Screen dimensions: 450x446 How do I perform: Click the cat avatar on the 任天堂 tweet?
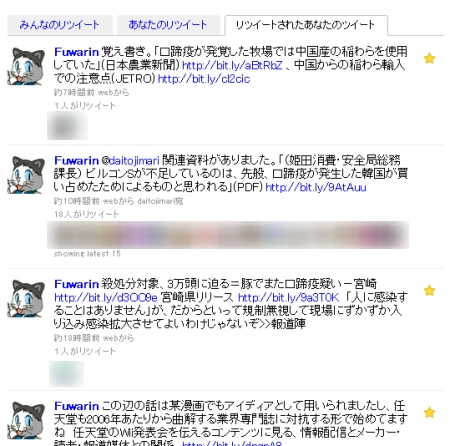26,420
